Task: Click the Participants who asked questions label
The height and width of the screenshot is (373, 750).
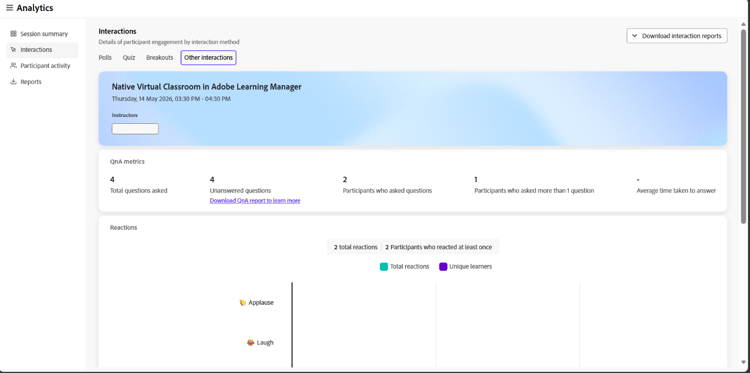Action: point(387,190)
